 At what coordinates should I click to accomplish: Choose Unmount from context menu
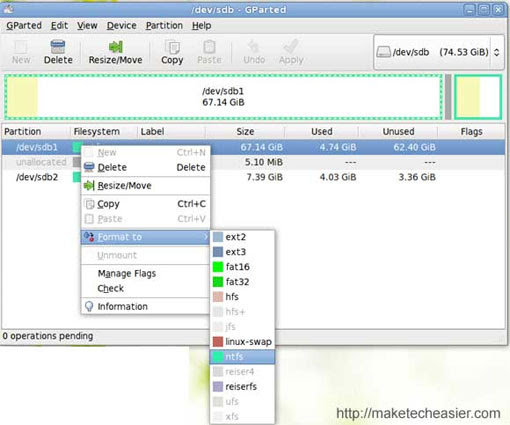[x=145, y=255]
